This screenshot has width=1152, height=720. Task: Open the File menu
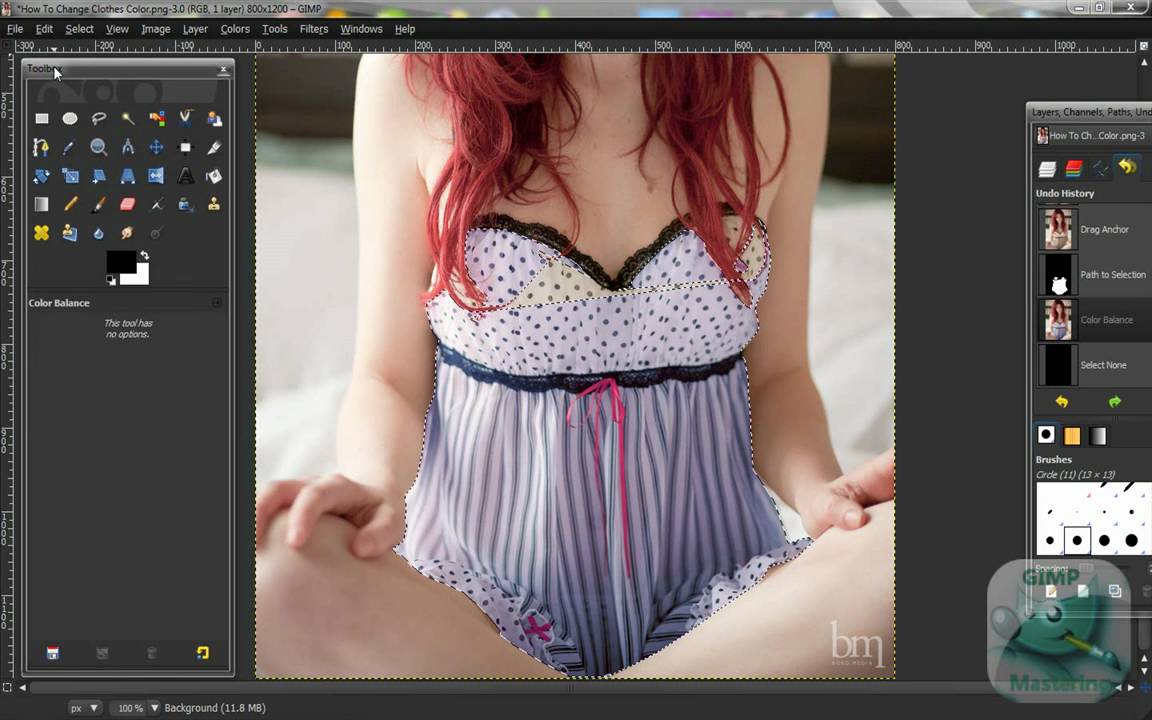click(15, 29)
